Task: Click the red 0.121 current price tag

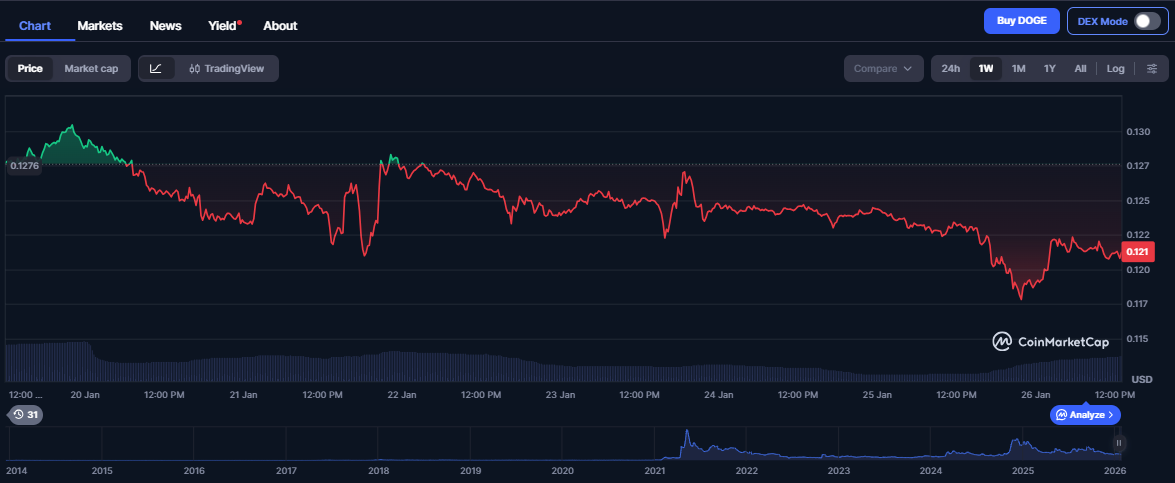Action: pos(1139,252)
